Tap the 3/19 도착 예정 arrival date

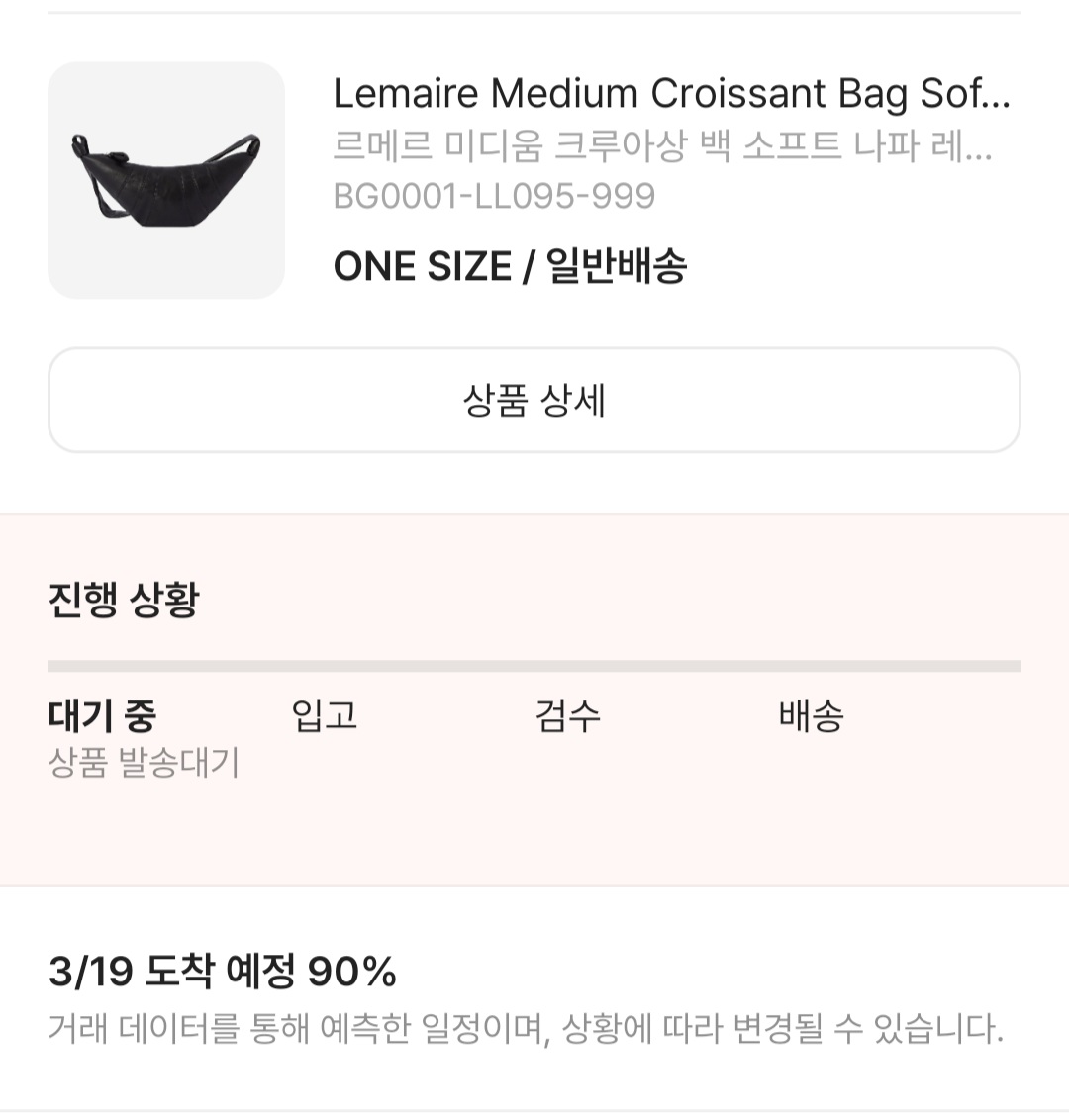pyautogui.click(x=172, y=972)
